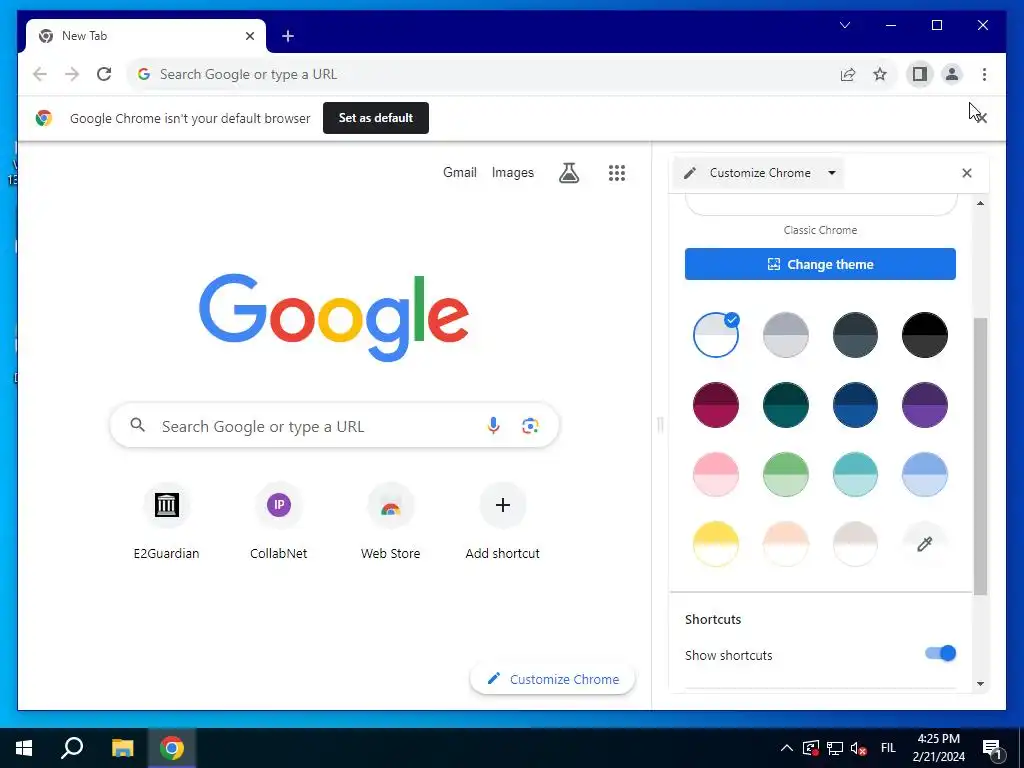Image resolution: width=1024 pixels, height=768 pixels.
Task: Choose the peach color swatch
Action: [x=786, y=544]
